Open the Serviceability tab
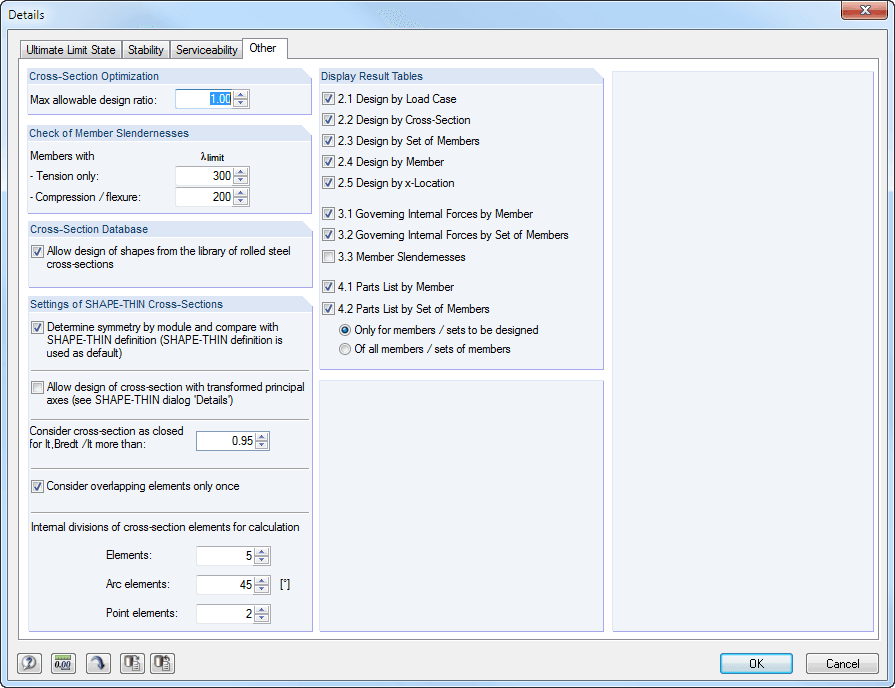This screenshot has height=688, width=895. point(207,50)
